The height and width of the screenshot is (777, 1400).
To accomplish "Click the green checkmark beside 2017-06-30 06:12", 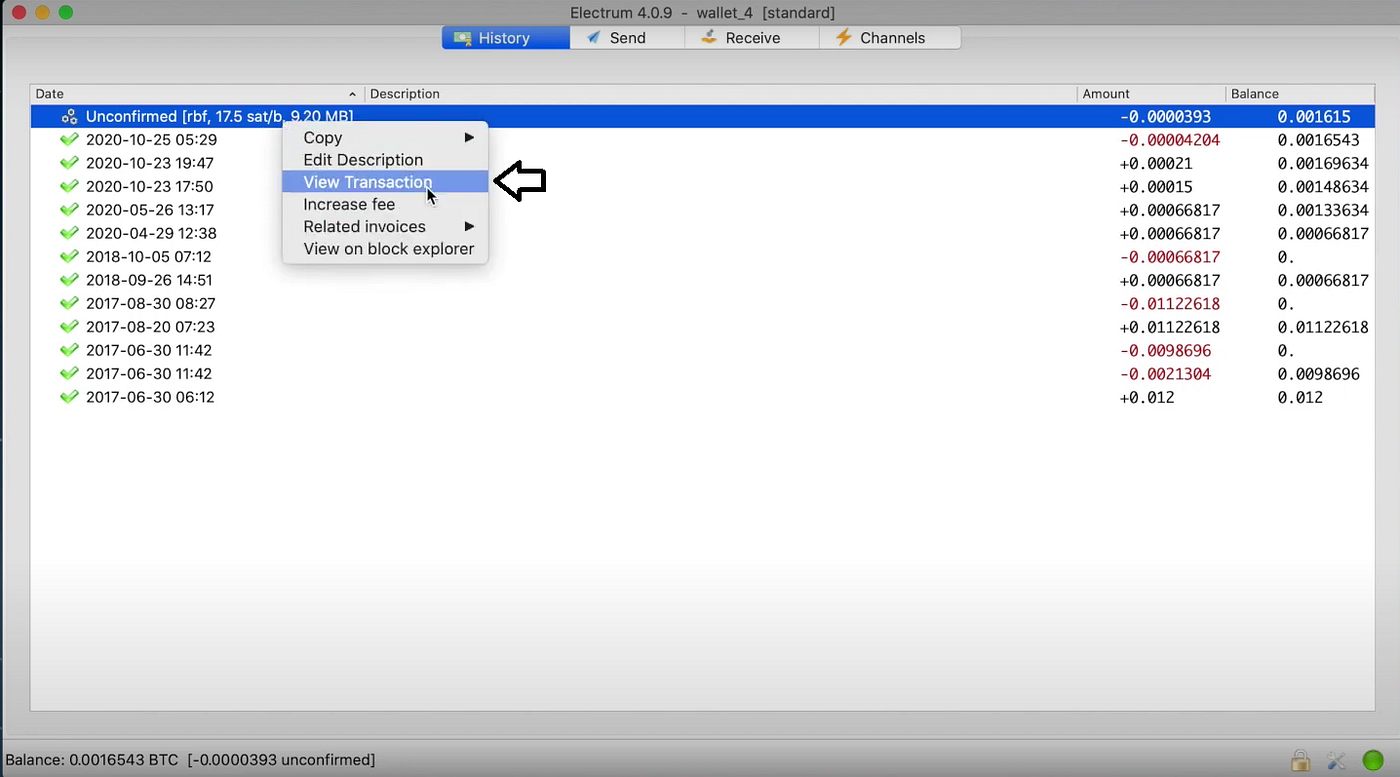I will [69, 397].
